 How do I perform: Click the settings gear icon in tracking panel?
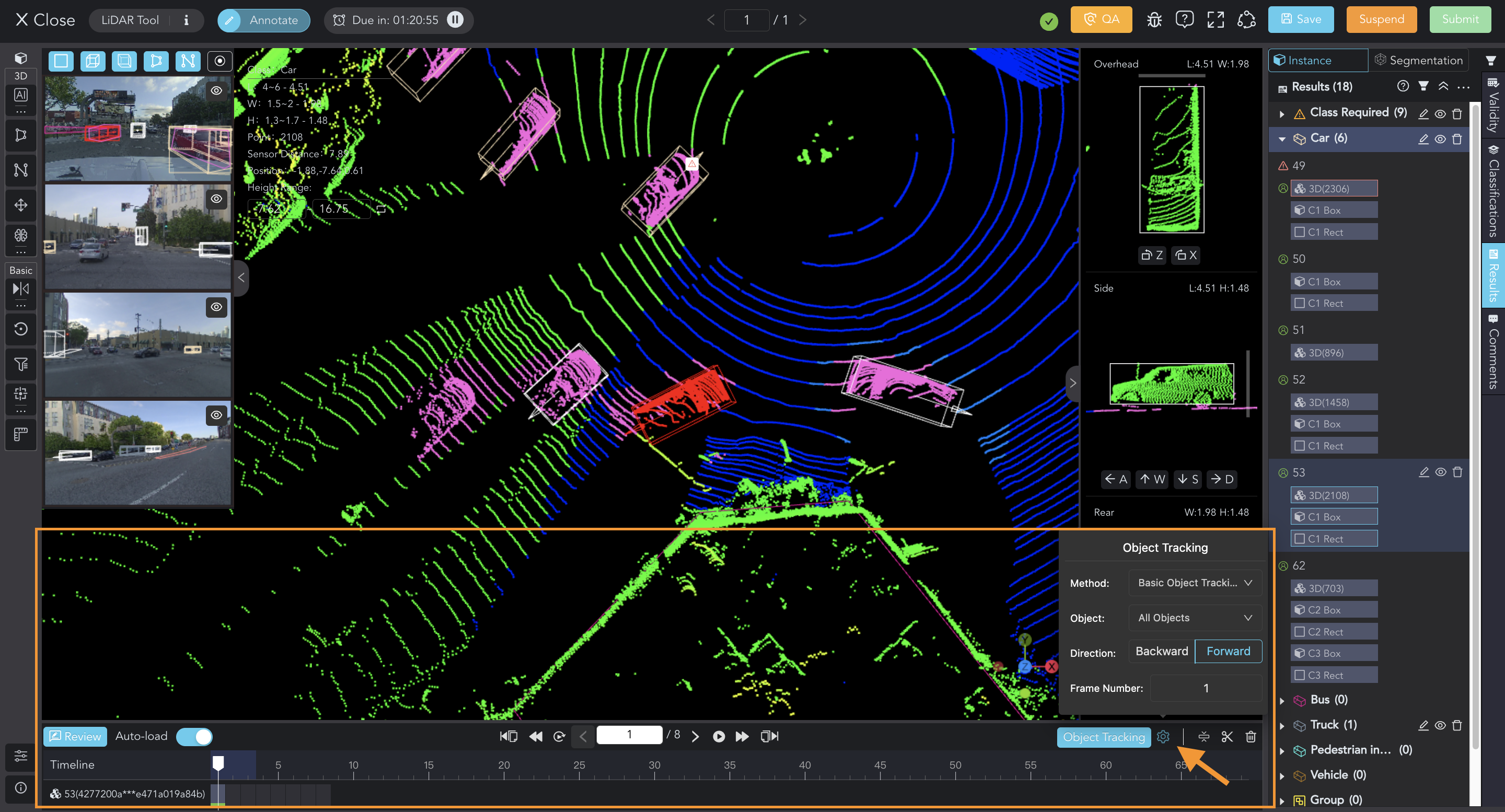[1163, 737]
